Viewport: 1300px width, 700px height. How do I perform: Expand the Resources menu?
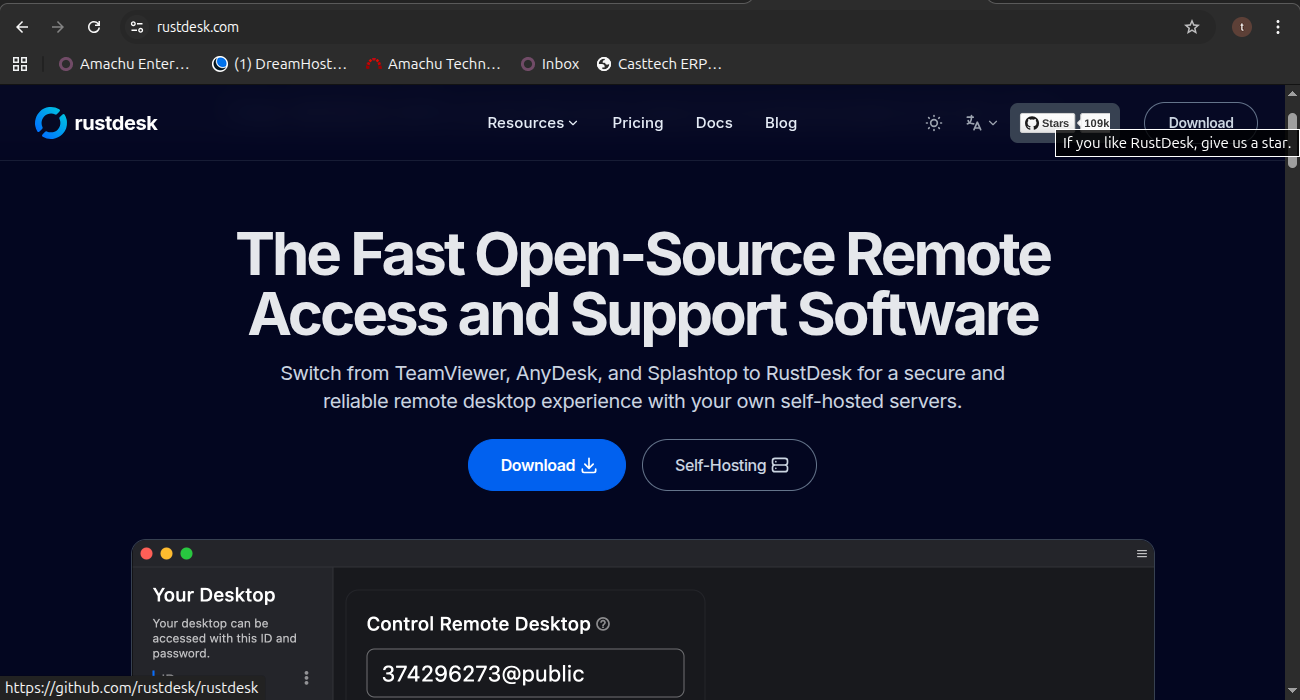click(x=532, y=123)
